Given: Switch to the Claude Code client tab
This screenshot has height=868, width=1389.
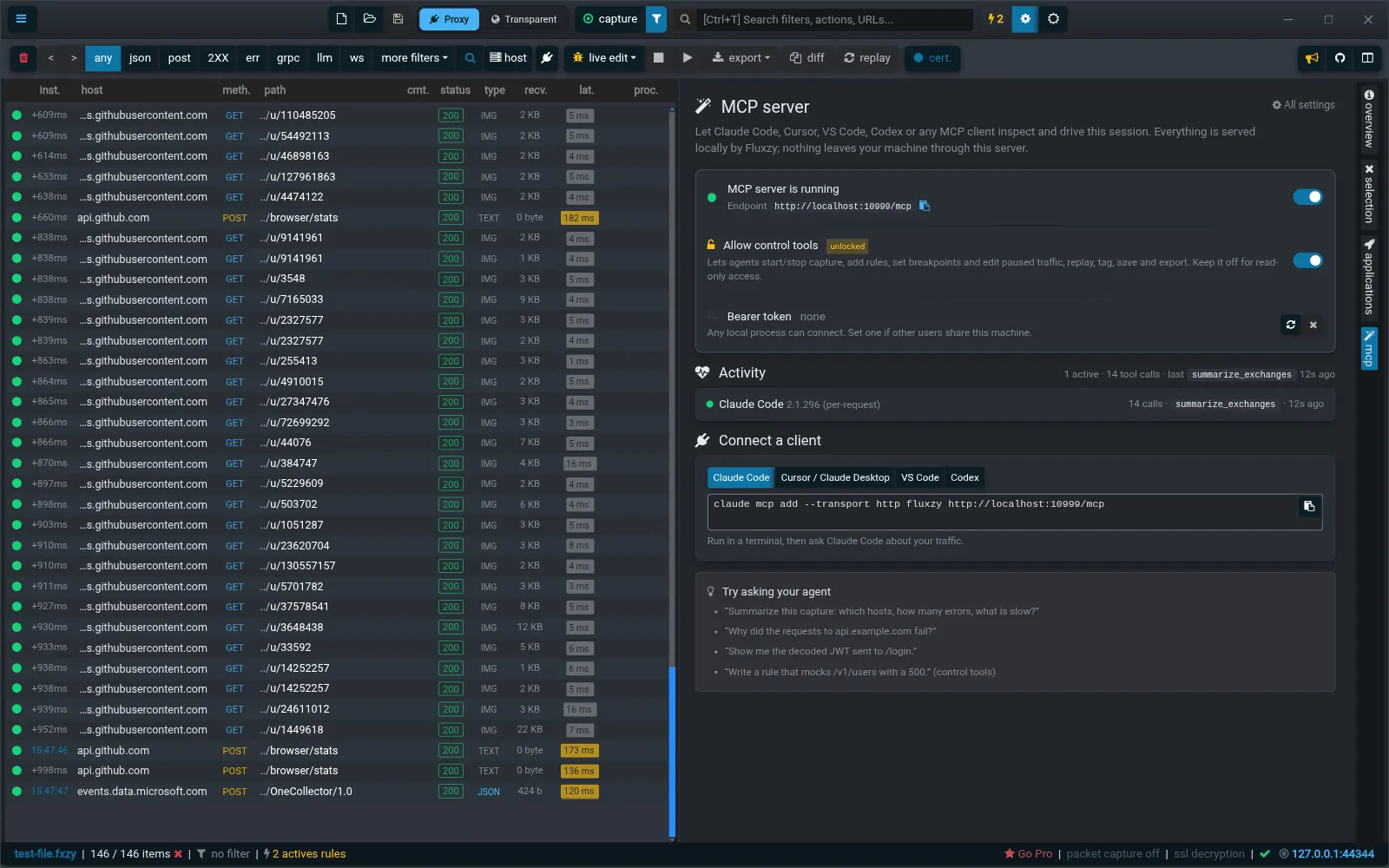Looking at the screenshot, I should point(741,477).
